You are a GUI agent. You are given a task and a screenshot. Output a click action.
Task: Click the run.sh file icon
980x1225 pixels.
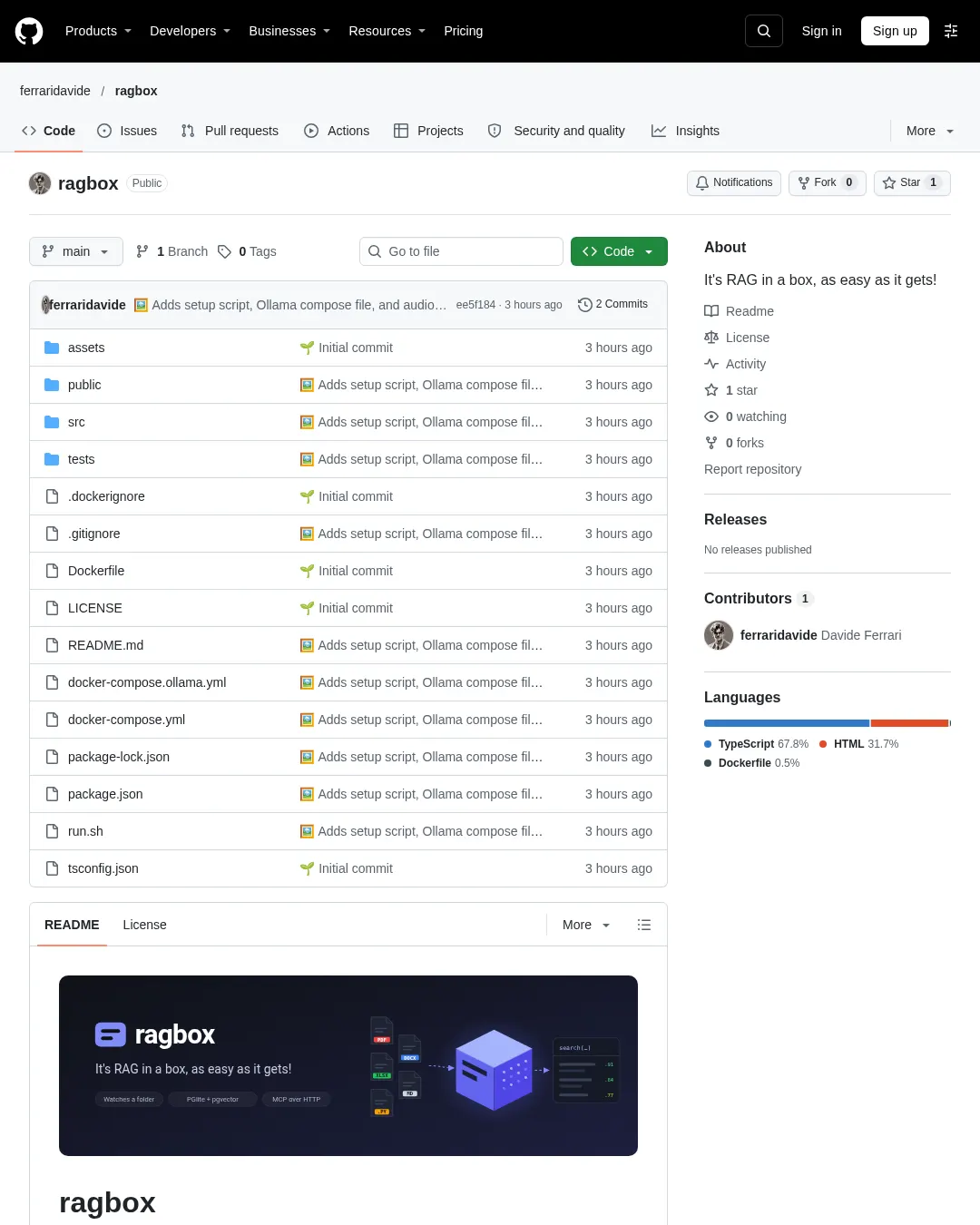(52, 831)
